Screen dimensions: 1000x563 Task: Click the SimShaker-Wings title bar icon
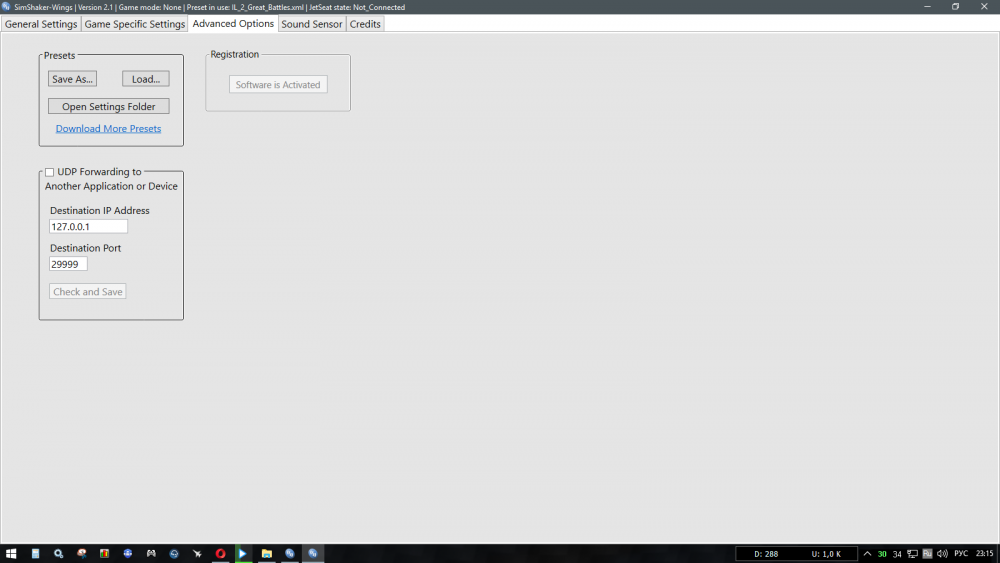click(6, 6)
